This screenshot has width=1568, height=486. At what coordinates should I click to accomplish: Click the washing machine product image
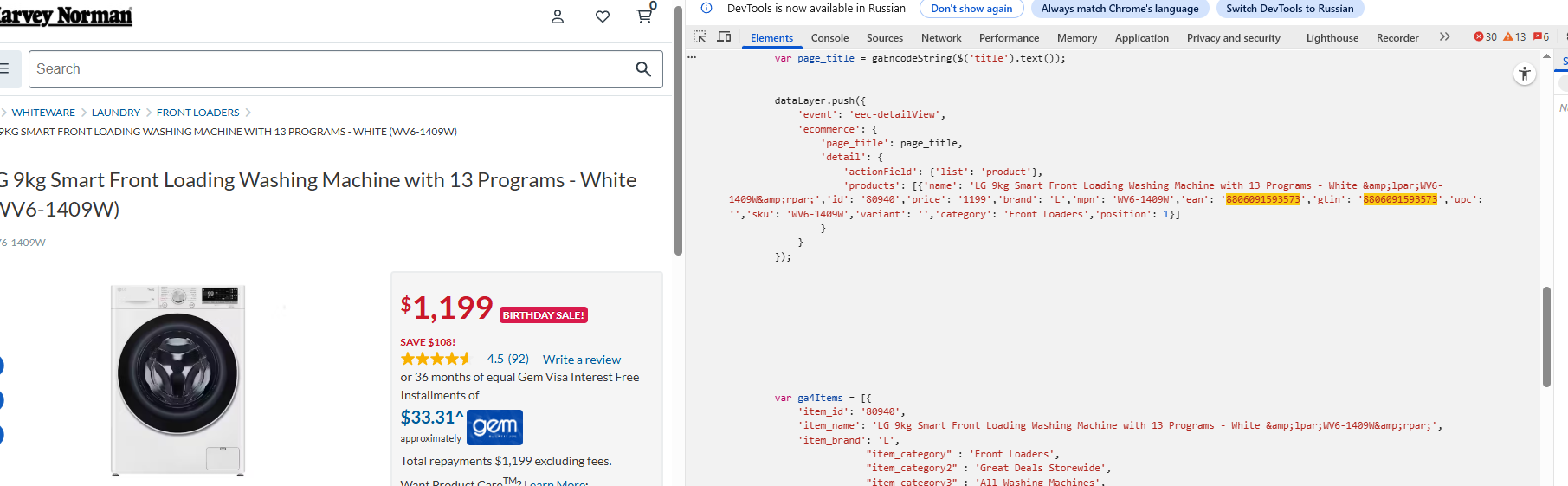point(177,380)
